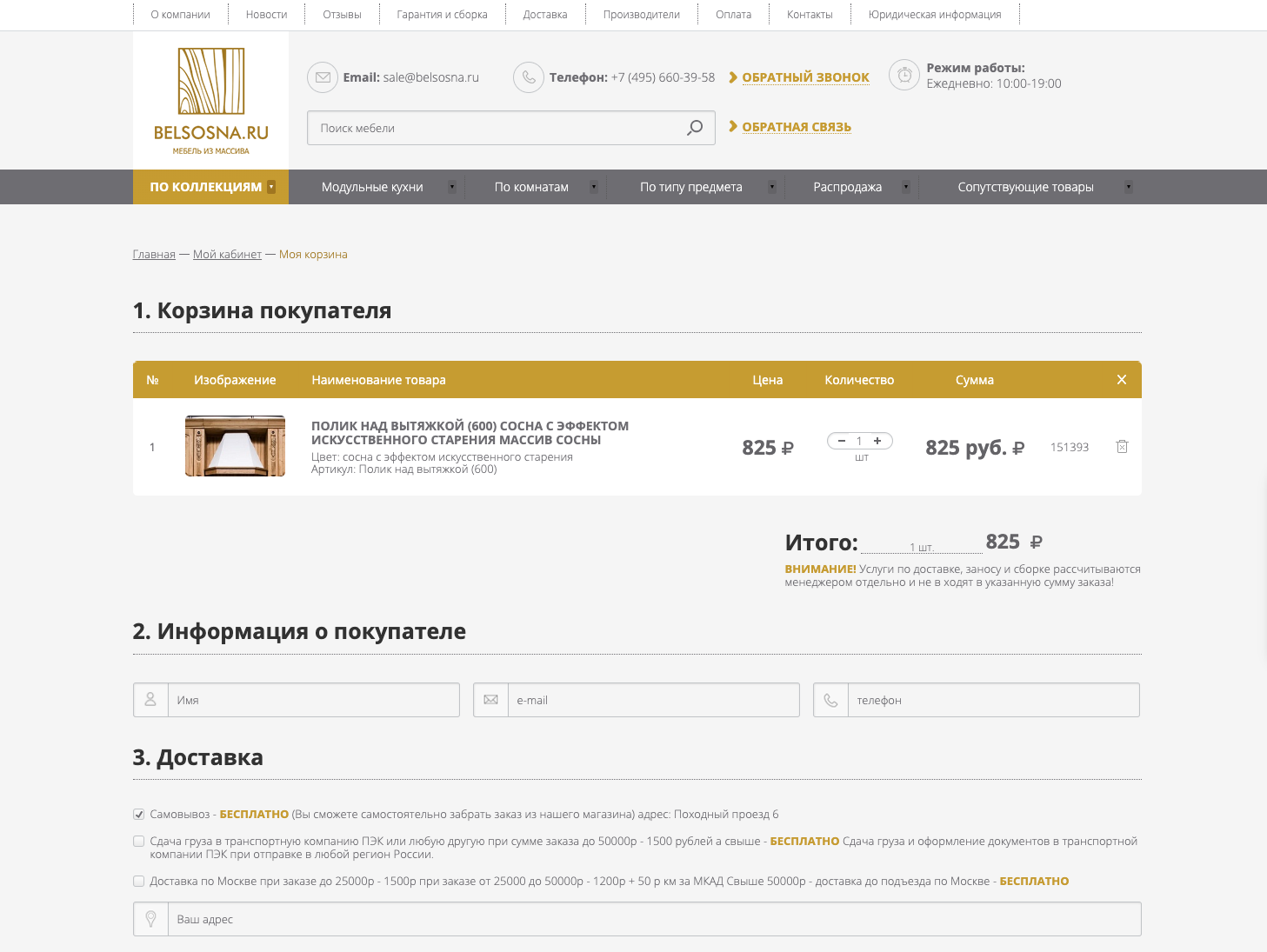
Task: Open the Доставка top menu item
Action: click(x=544, y=15)
